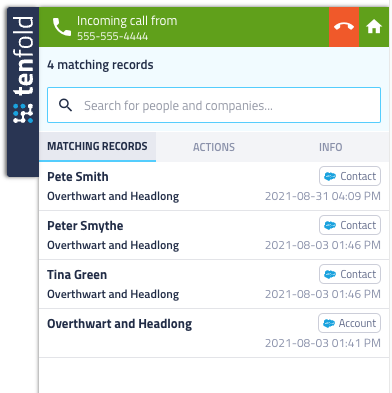This screenshot has width=392, height=393.
Task: Click the incoming caller number 555-555-4444
Action: [113, 36]
